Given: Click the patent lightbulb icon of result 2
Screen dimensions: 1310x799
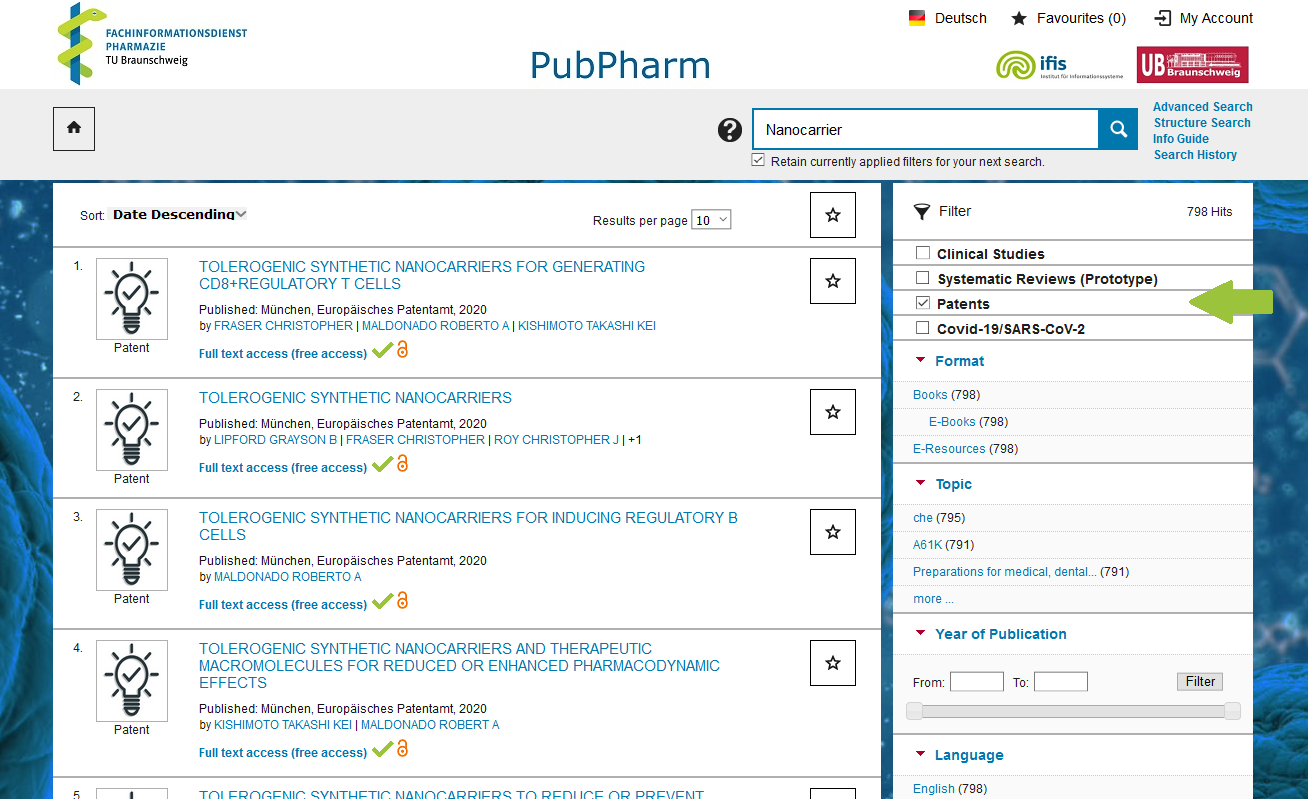Looking at the screenshot, I should [x=132, y=429].
